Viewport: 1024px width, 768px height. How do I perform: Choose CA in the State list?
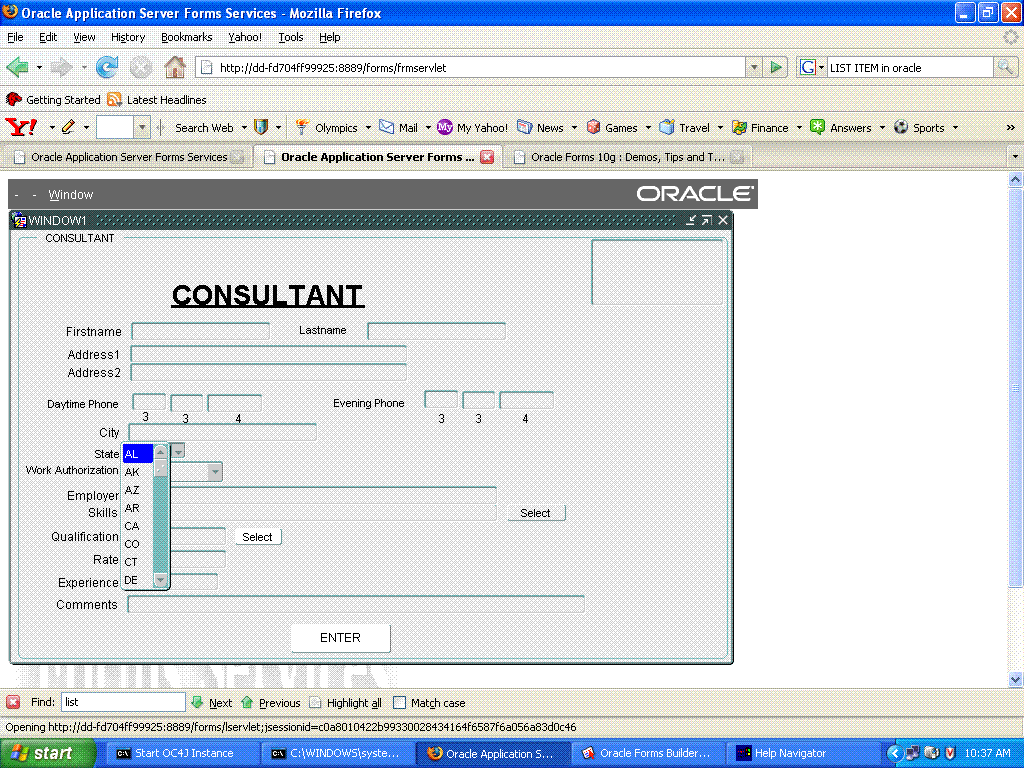tap(137, 526)
